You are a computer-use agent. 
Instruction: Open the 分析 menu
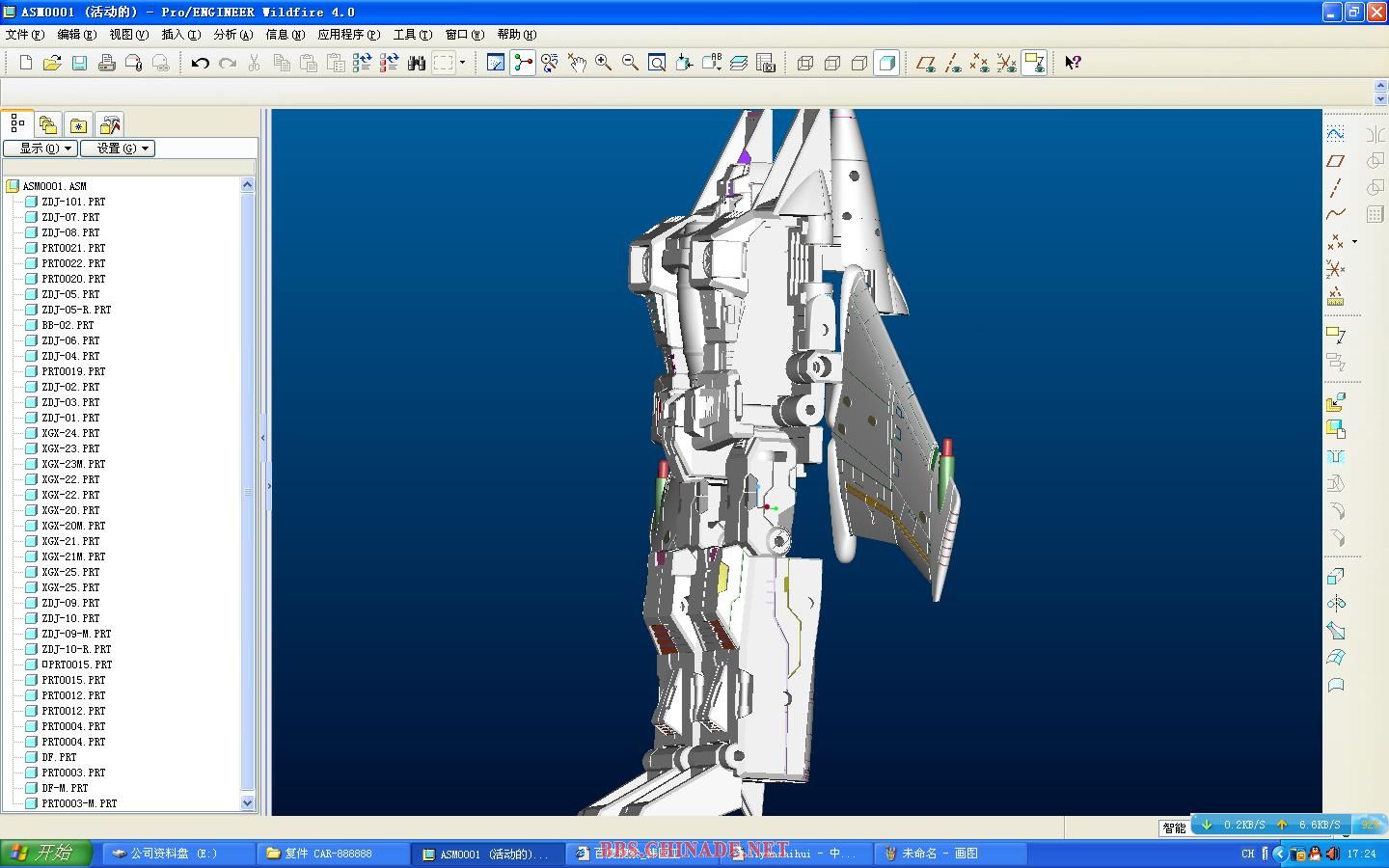(232, 34)
